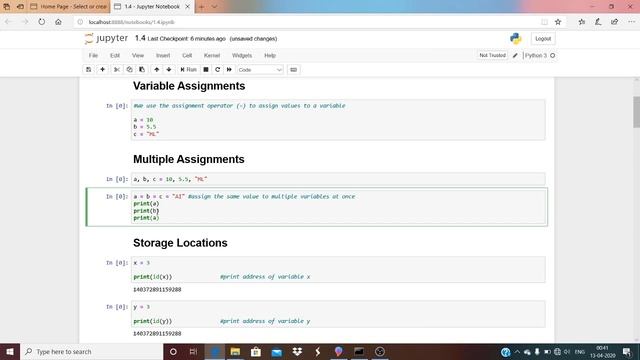Open the Insert menu

tap(163, 56)
